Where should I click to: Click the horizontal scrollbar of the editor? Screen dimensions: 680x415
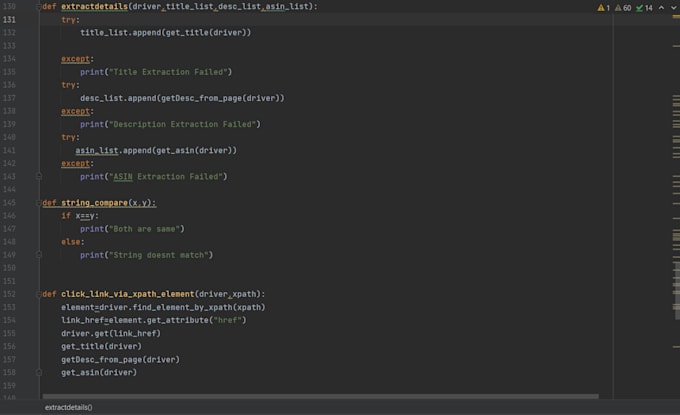coord(320,396)
